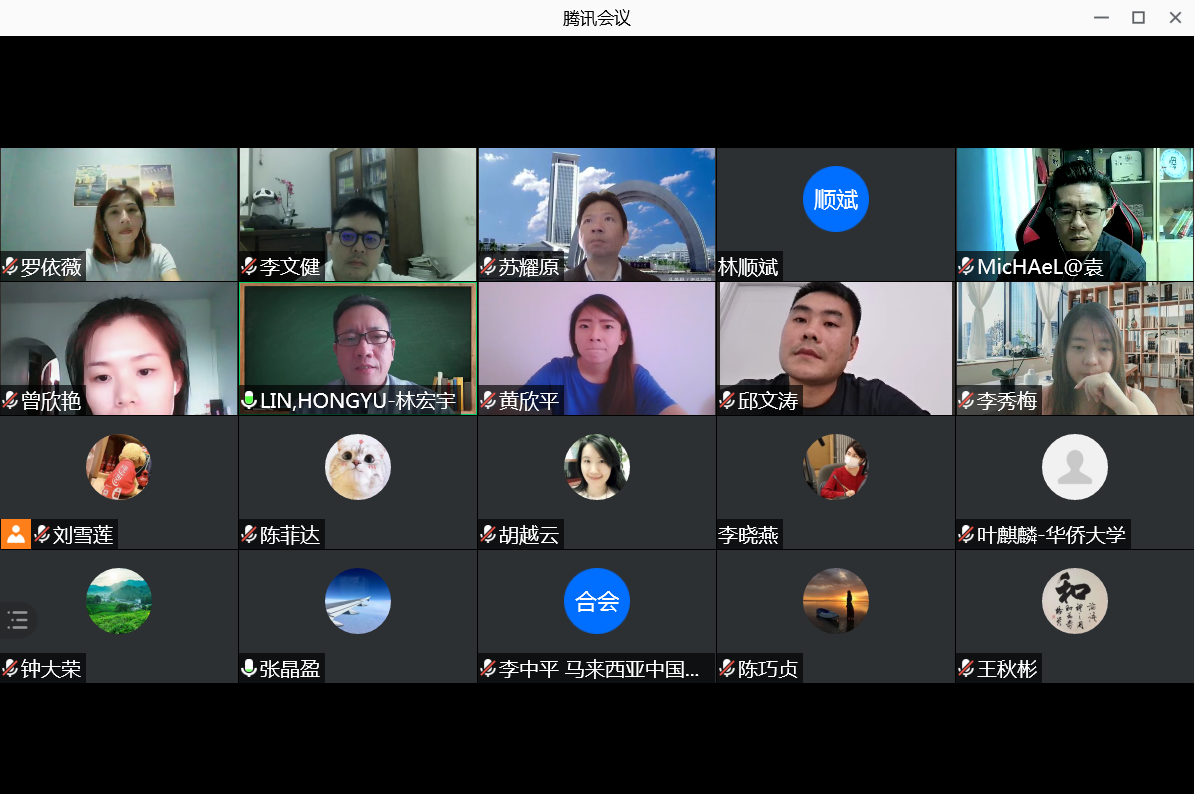This screenshot has width=1195, height=794.
Task: Select 邱文涛's video tile
Action: pyautogui.click(x=835, y=348)
